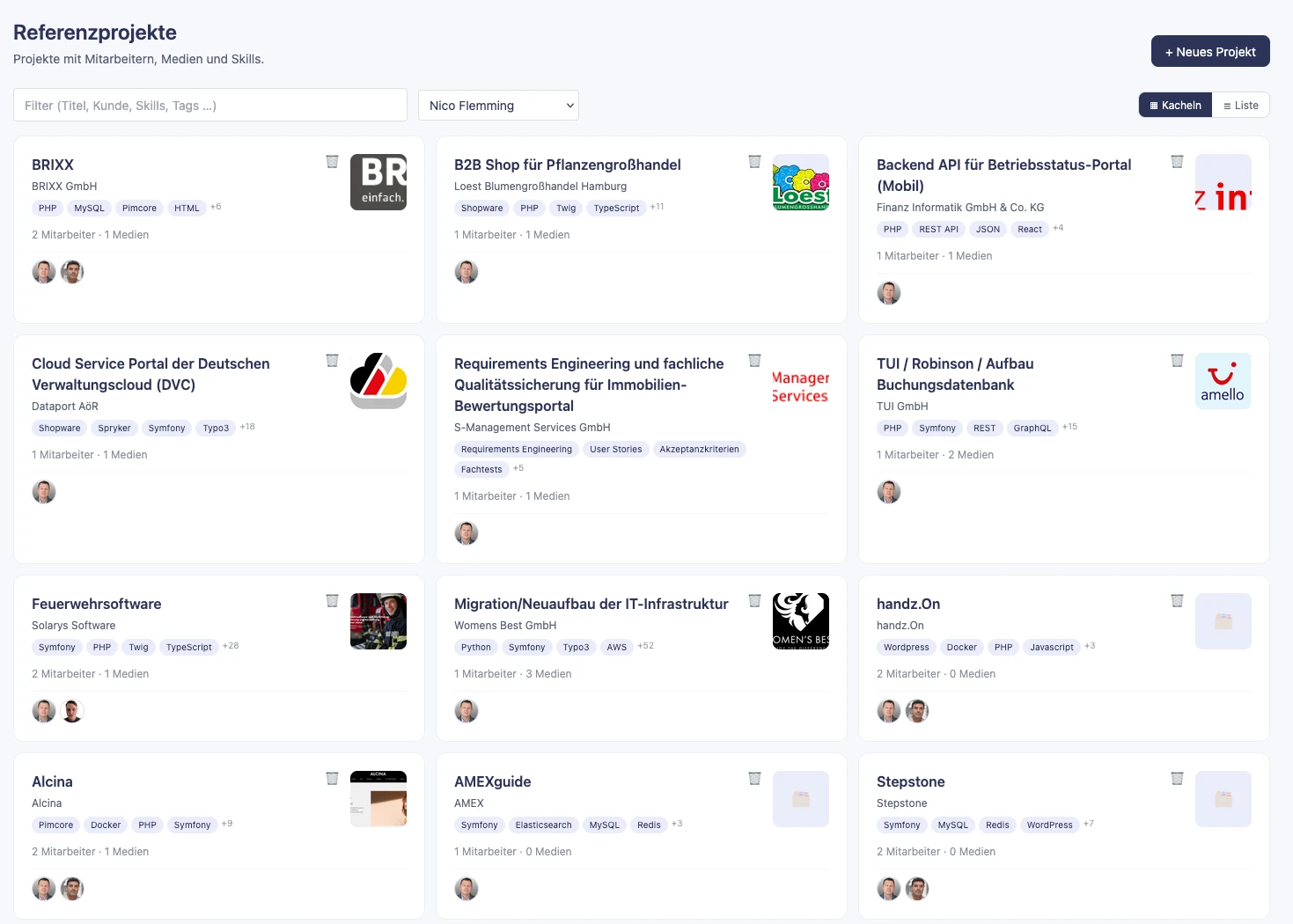Expand +4 skills on Backend API card

click(x=1058, y=228)
